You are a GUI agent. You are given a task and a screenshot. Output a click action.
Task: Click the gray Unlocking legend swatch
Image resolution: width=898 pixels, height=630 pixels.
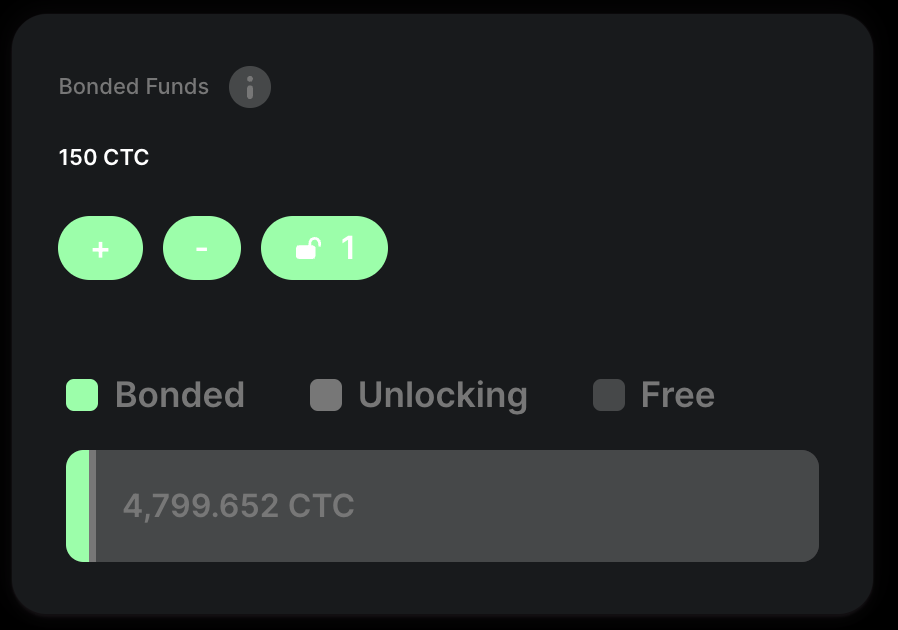tap(326, 395)
